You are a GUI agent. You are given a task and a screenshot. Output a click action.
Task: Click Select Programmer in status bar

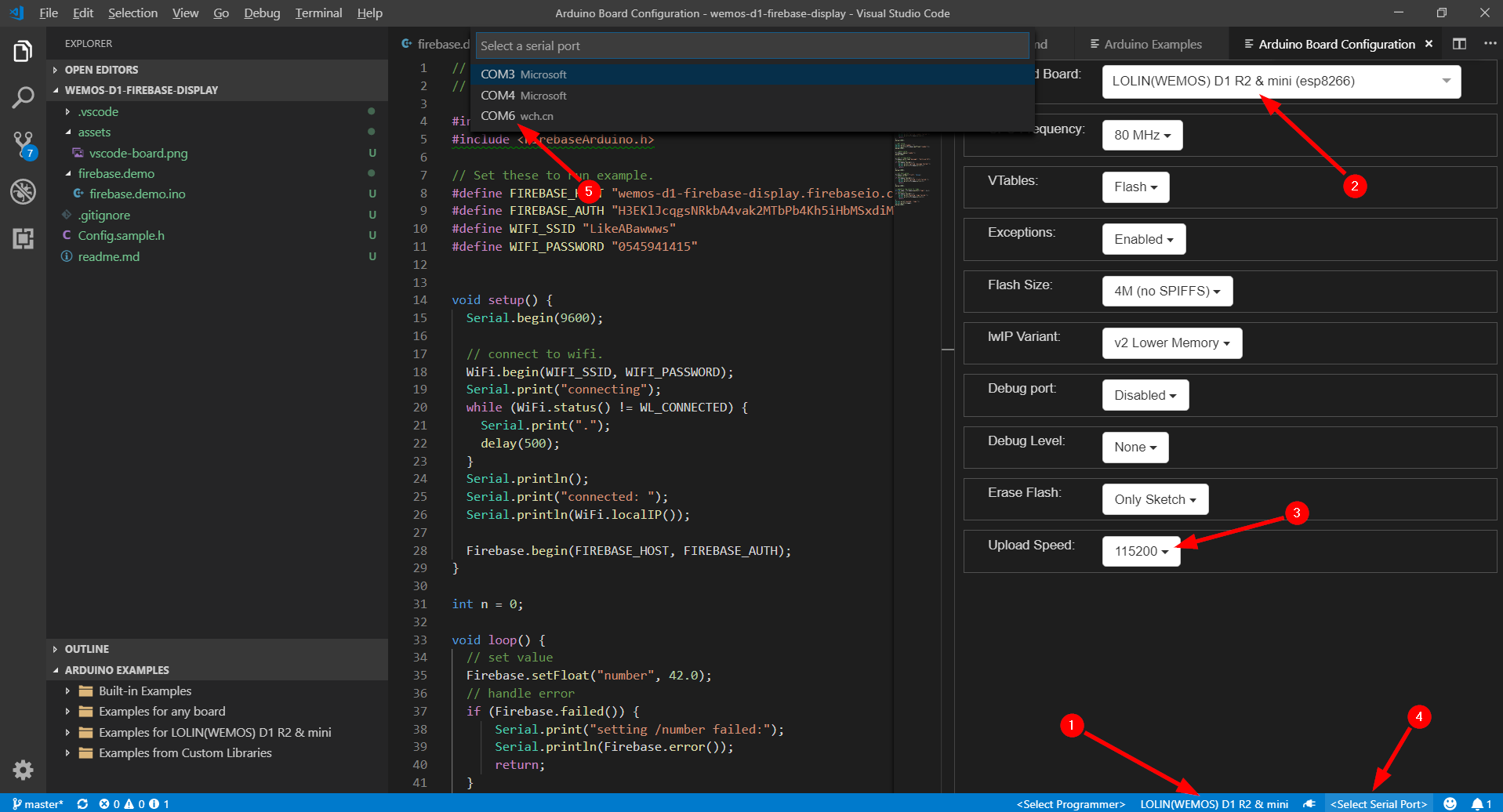tap(1070, 803)
